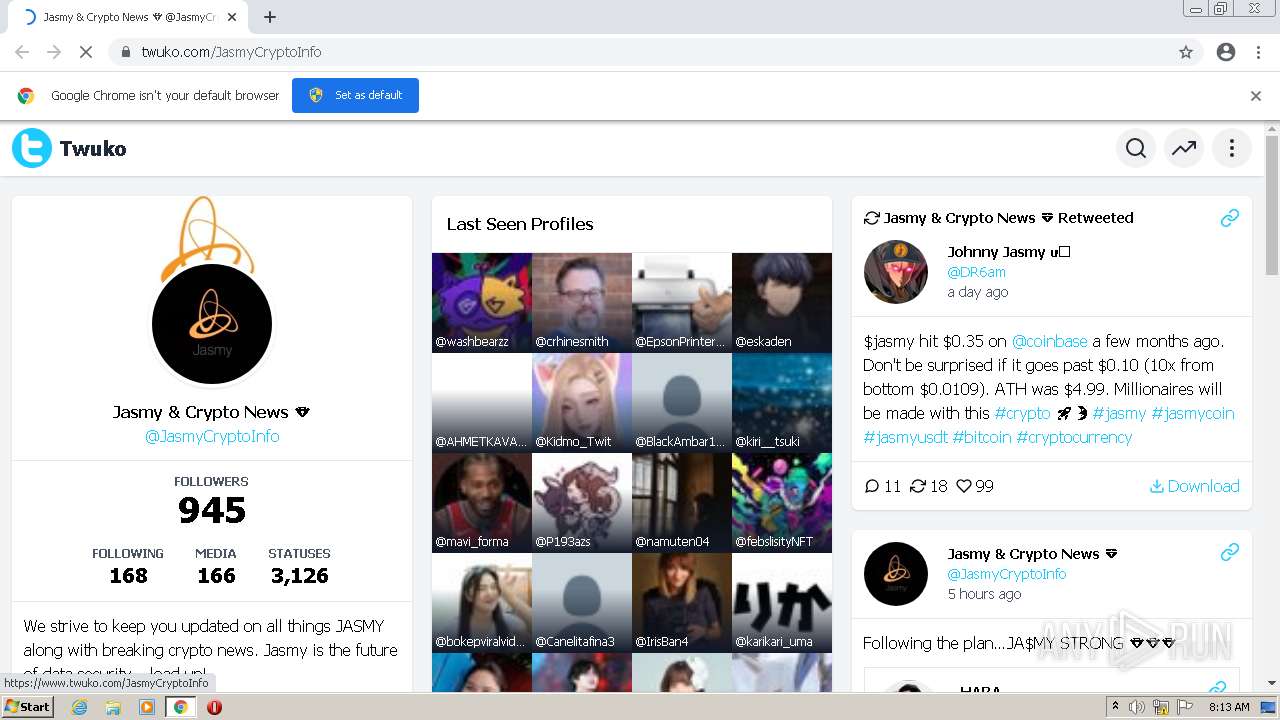Click the #bitcoin hashtag
Viewport: 1280px width, 720px height.
click(x=981, y=437)
